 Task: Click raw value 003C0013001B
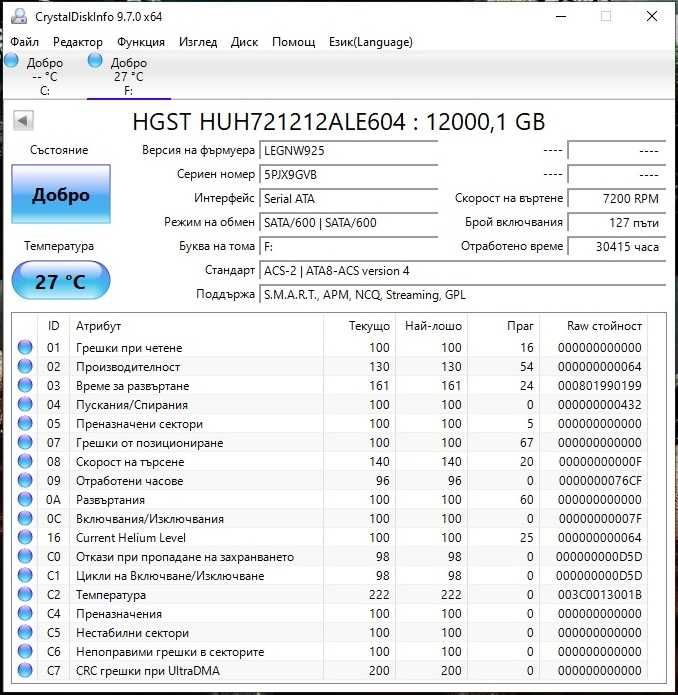tap(600, 595)
